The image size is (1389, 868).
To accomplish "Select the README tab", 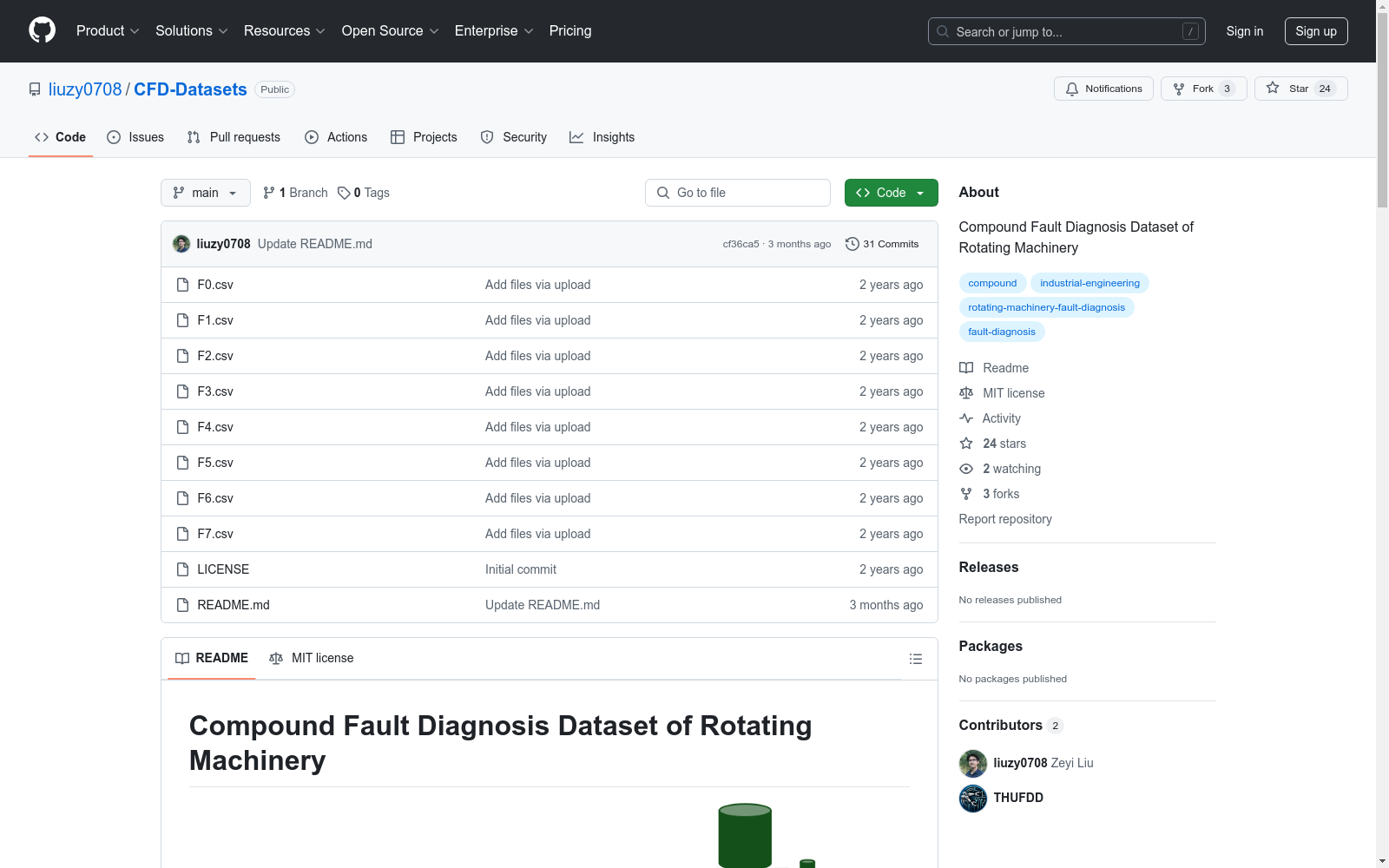I will point(212,658).
